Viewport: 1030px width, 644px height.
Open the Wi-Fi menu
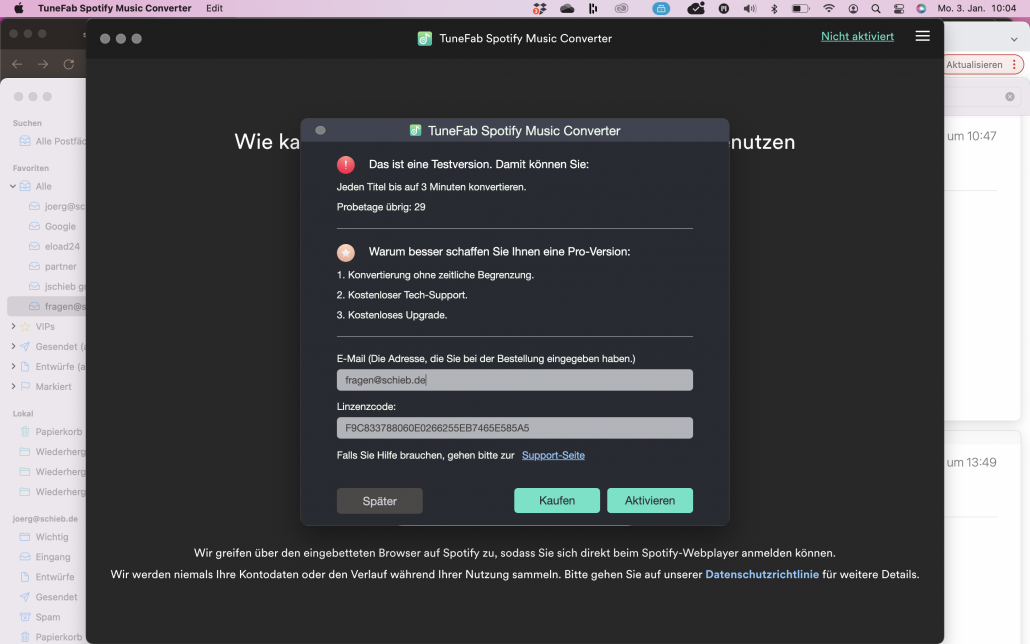(829, 9)
